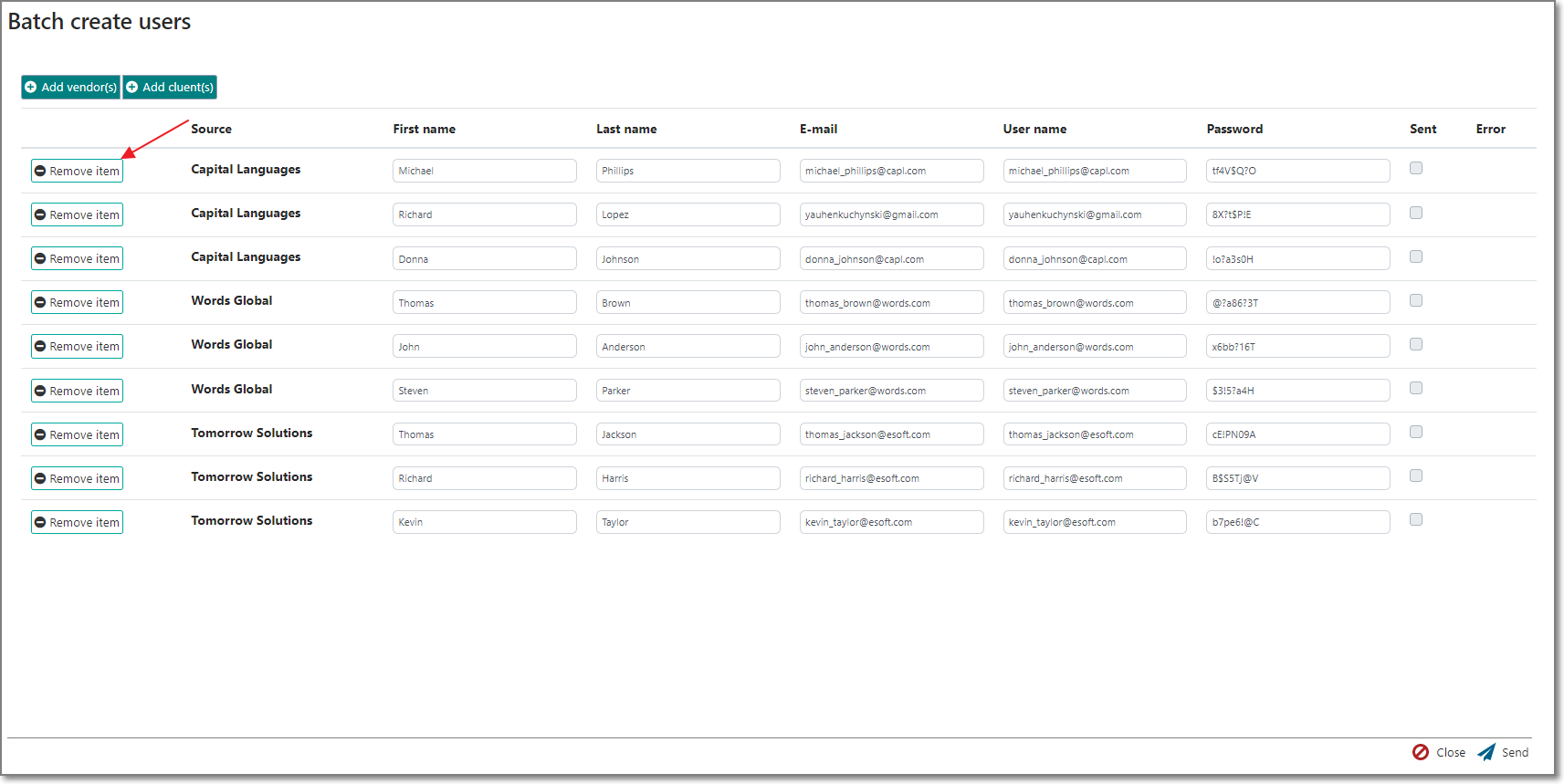
Task: Toggle Sent checkbox for Thomas Brown
Action: [x=1416, y=300]
